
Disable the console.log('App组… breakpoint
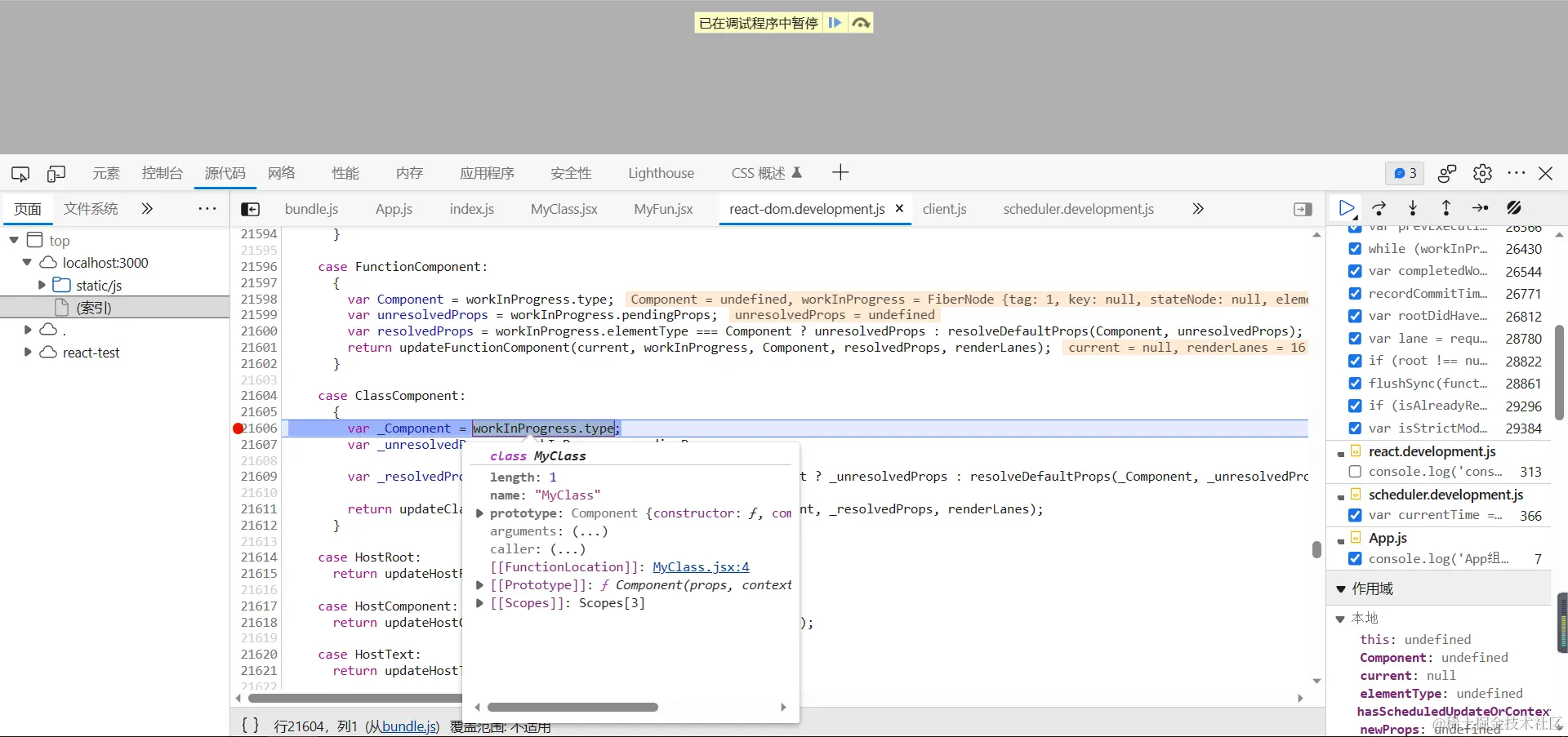[1355, 558]
